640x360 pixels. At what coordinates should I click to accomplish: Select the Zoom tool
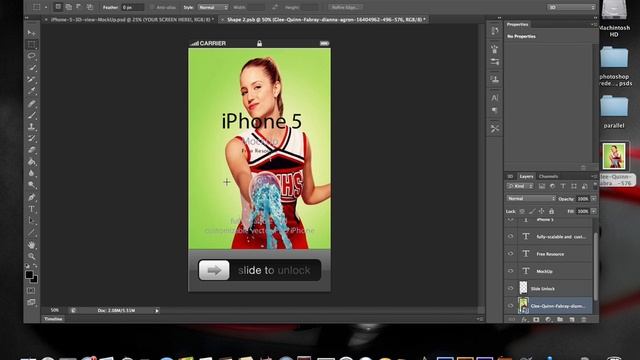(x=31, y=256)
